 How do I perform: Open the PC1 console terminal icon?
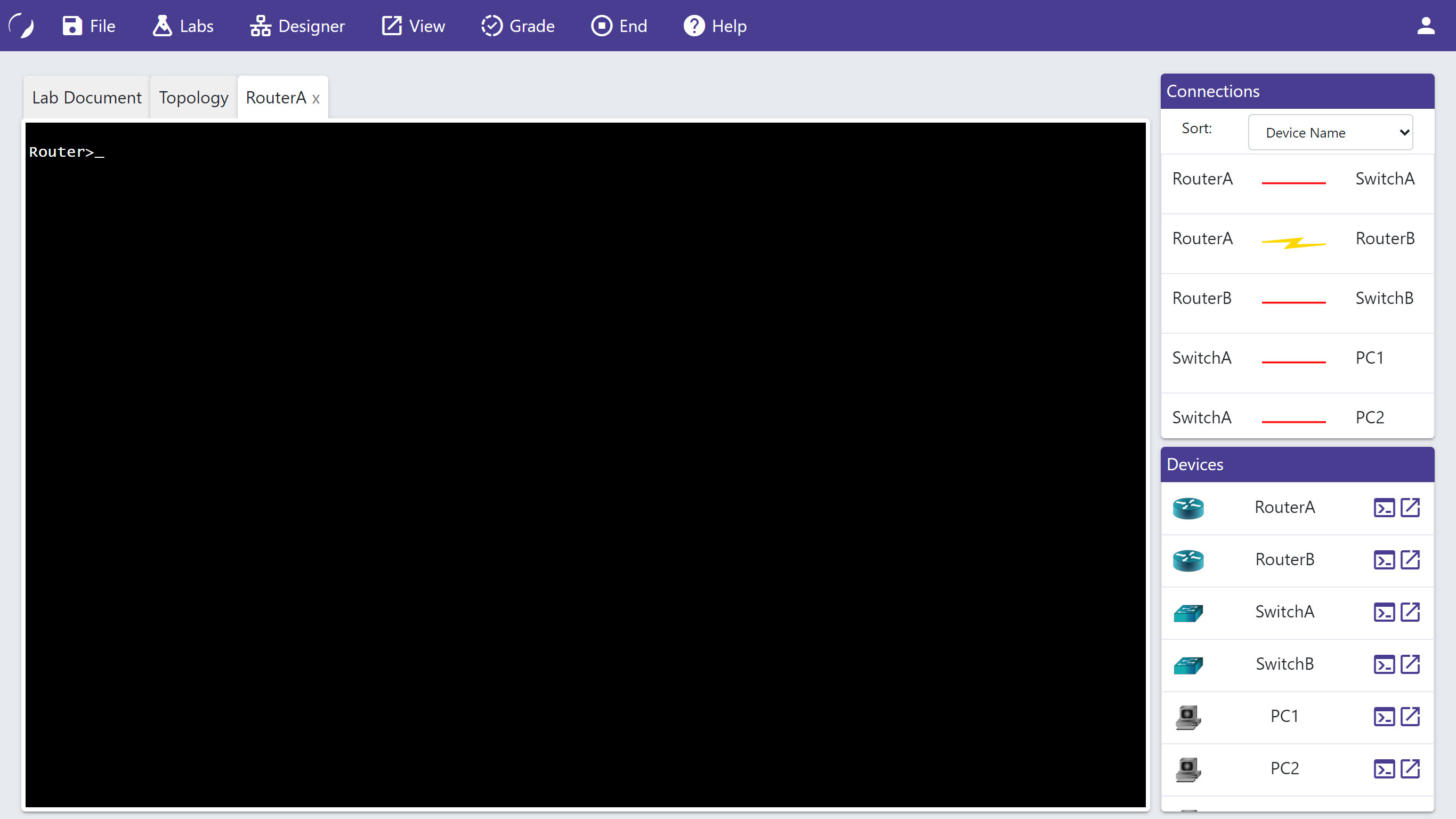click(x=1384, y=717)
